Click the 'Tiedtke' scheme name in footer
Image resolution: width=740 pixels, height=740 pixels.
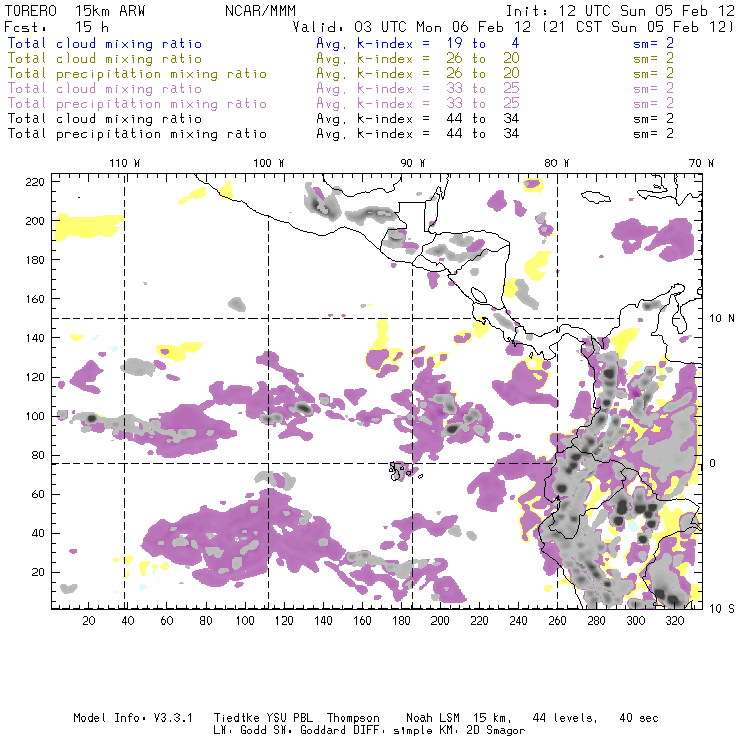point(236,718)
